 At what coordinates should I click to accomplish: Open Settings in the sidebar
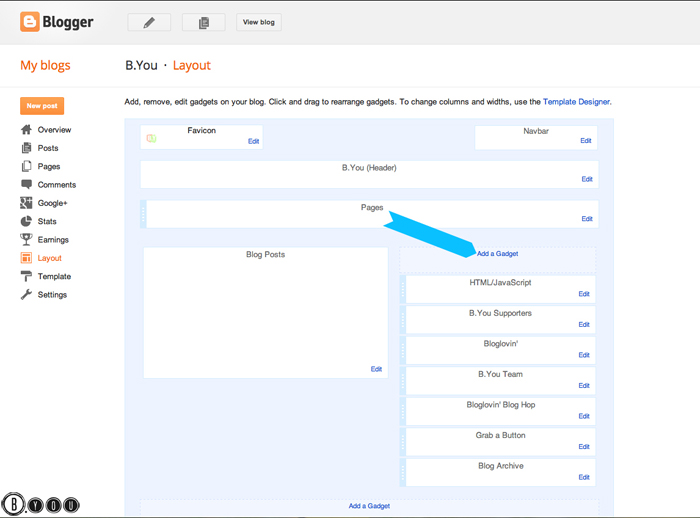point(52,295)
